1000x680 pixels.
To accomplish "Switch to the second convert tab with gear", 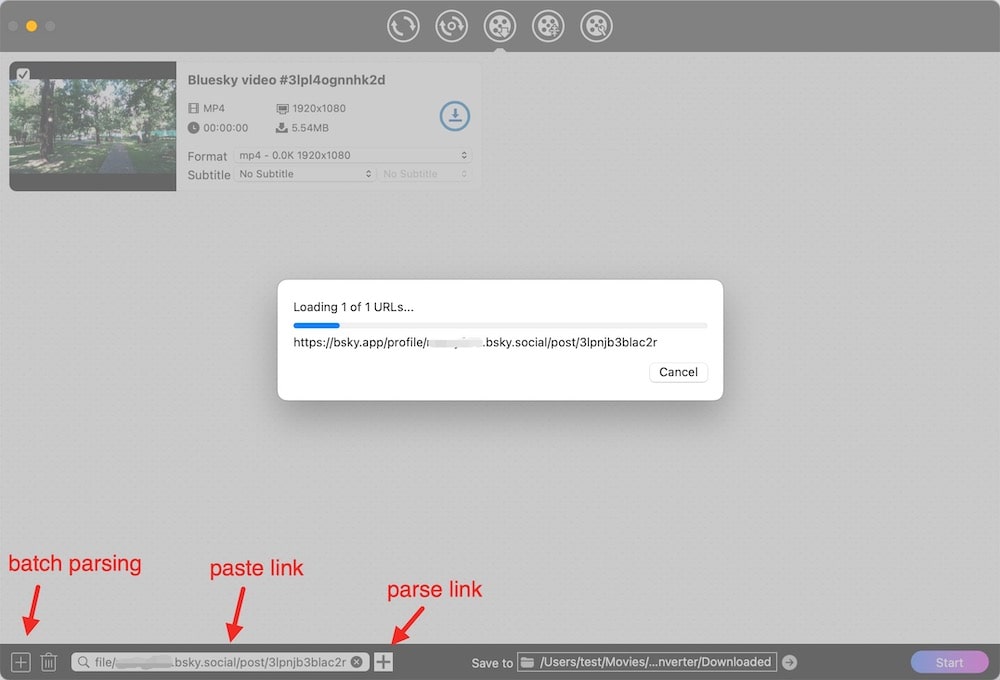I will tap(452, 26).
